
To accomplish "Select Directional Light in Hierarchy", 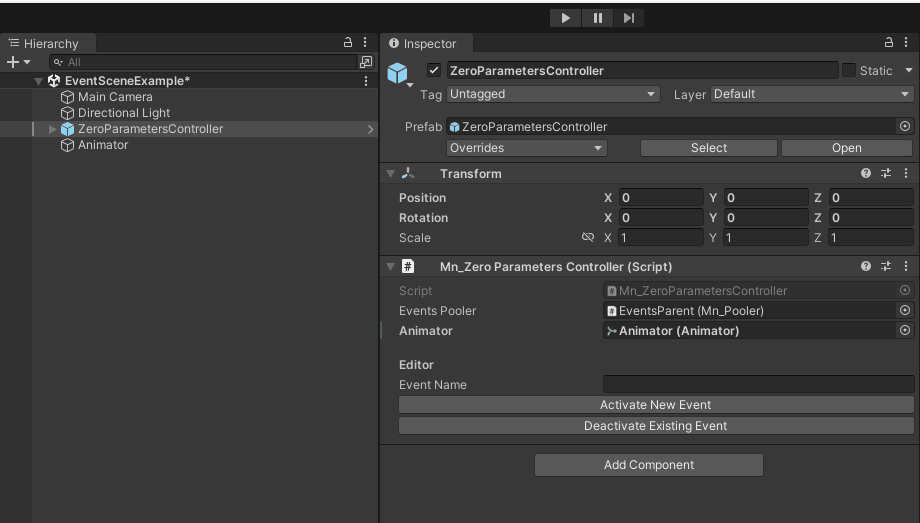I will [124, 113].
